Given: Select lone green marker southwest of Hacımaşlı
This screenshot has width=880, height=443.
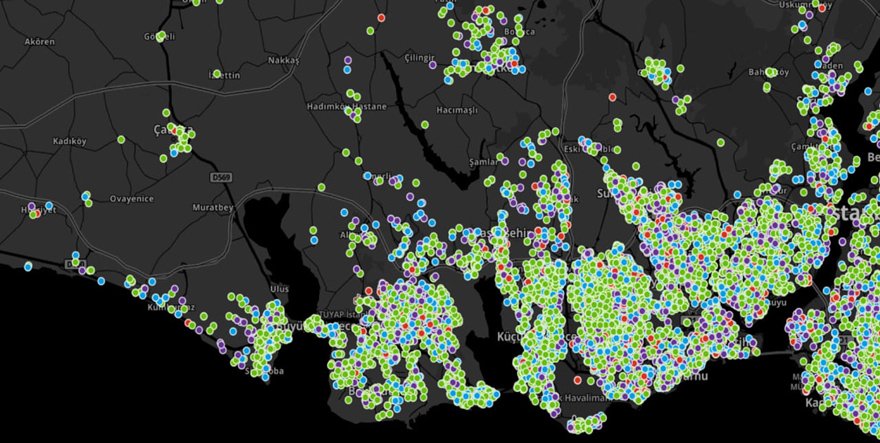Looking at the screenshot, I should coord(425,125).
